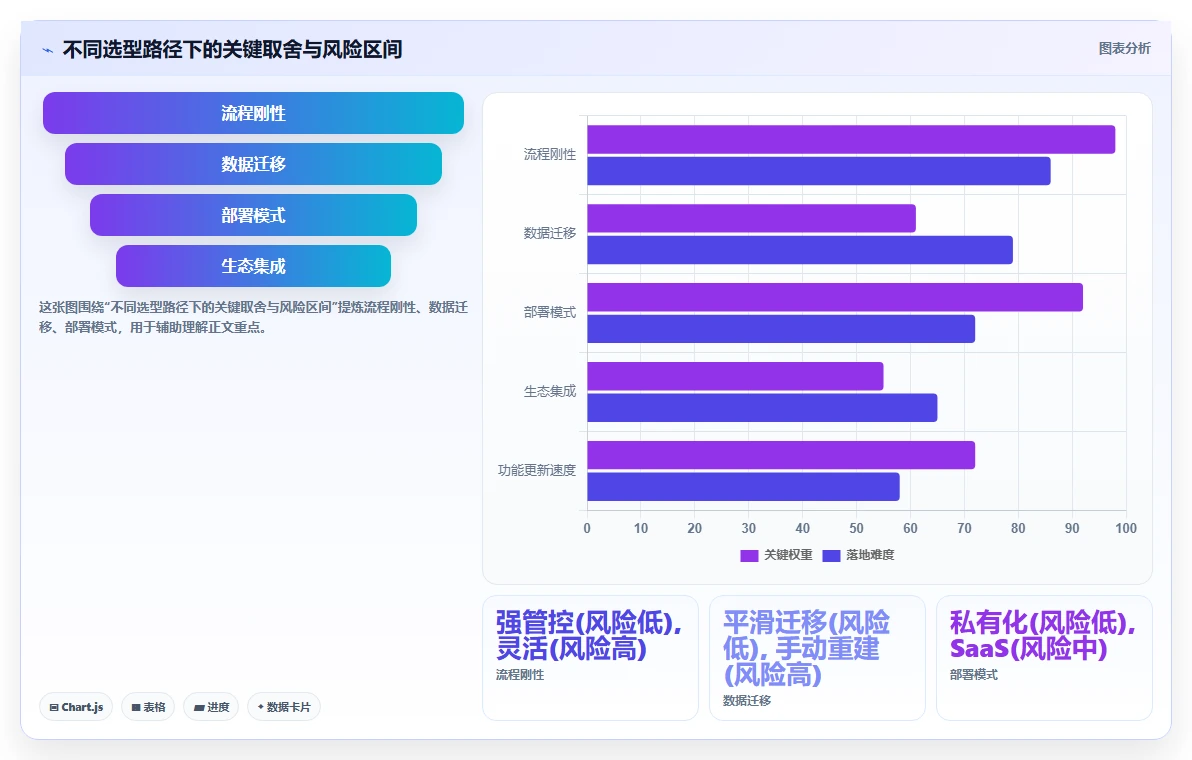Image resolution: width=1192 pixels, height=760 pixels.
Task: Open the 平滑迁移(风险低) data card
Action: pos(817,658)
